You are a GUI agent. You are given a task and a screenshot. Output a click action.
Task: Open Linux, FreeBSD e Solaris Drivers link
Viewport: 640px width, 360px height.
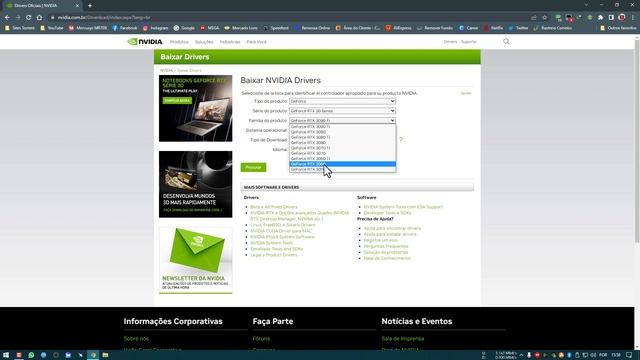click(x=283, y=225)
